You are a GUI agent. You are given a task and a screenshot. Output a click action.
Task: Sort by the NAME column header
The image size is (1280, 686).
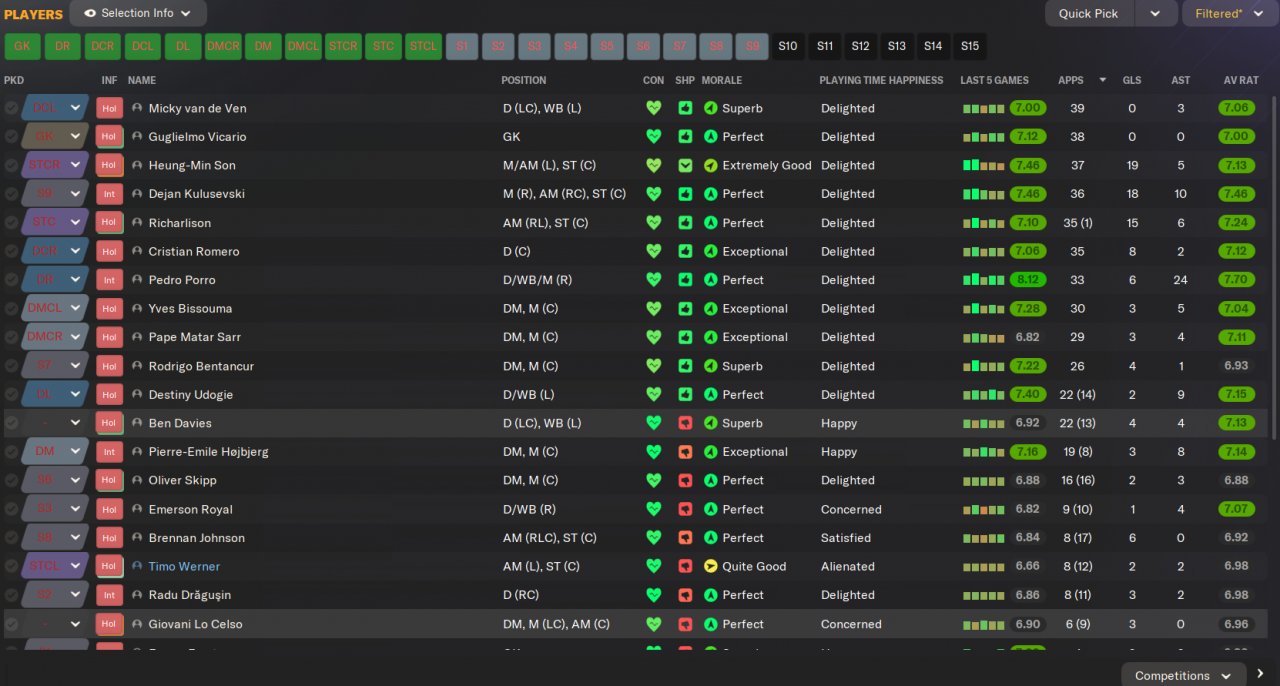point(142,80)
